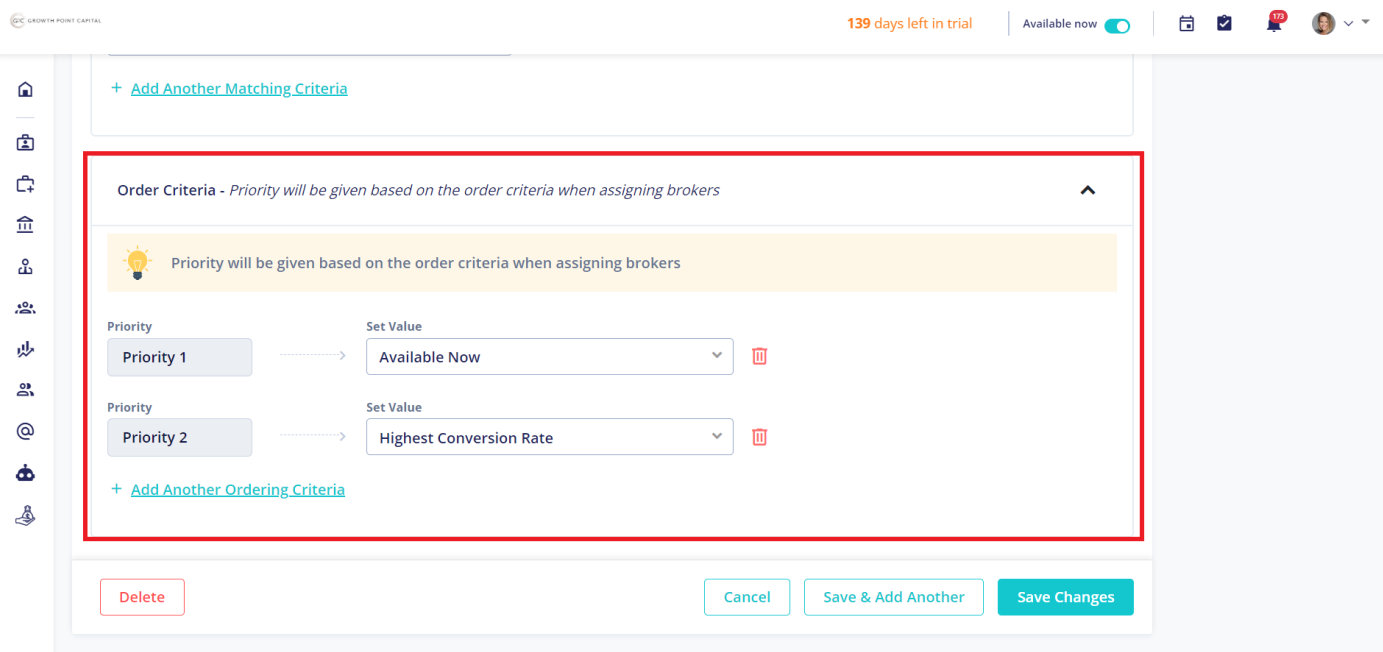Click Add Another Matching Criteria link

[239, 88]
